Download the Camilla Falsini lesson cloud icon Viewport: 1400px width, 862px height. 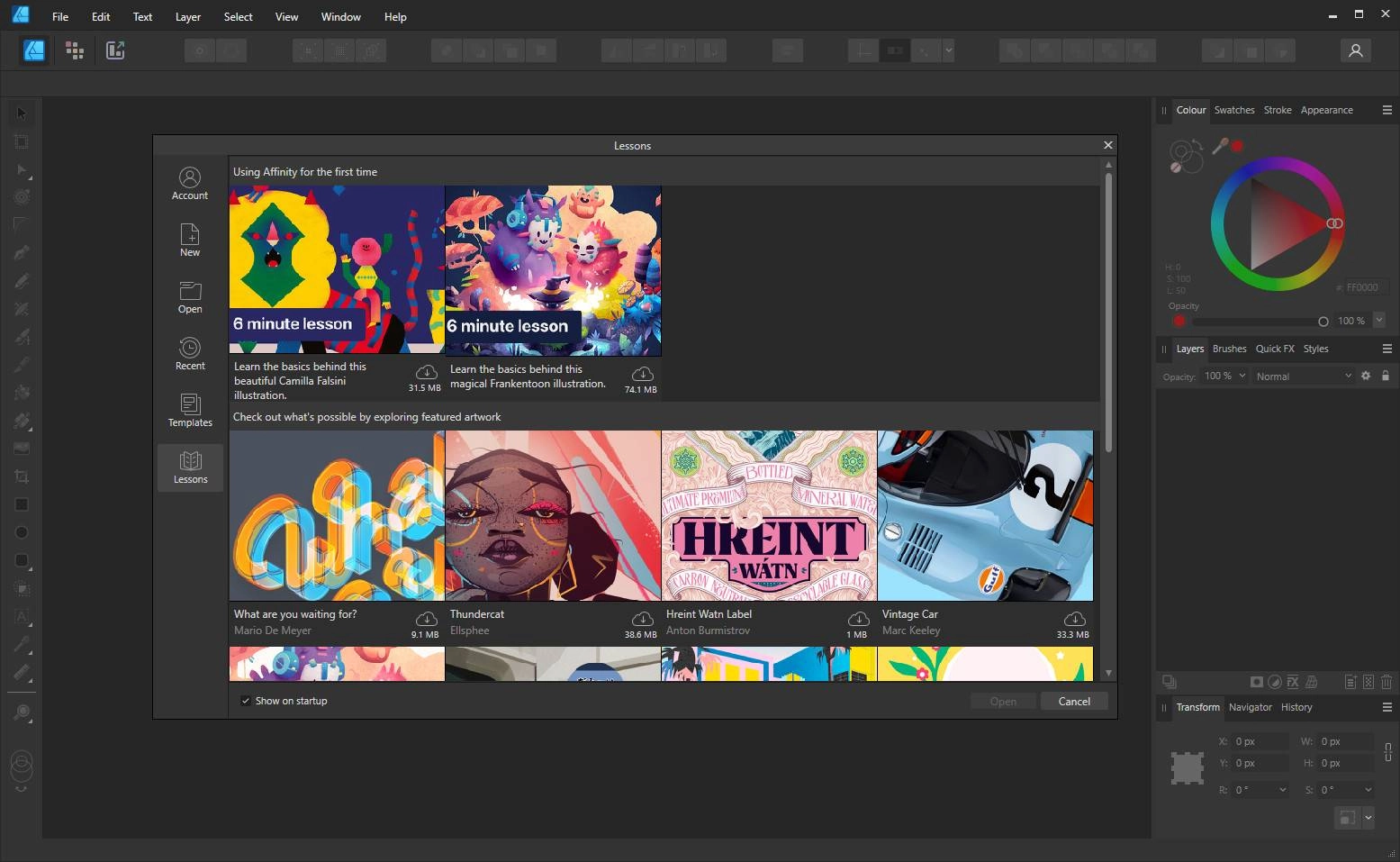click(x=426, y=372)
